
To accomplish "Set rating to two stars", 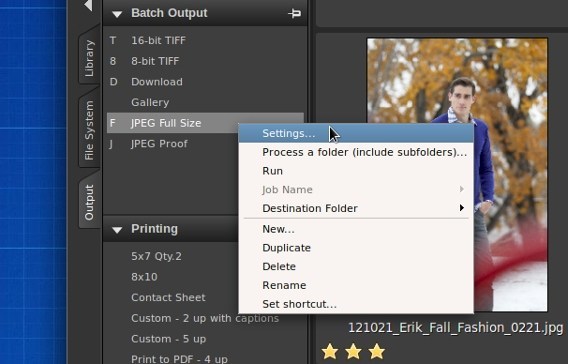I will (x=353, y=351).
